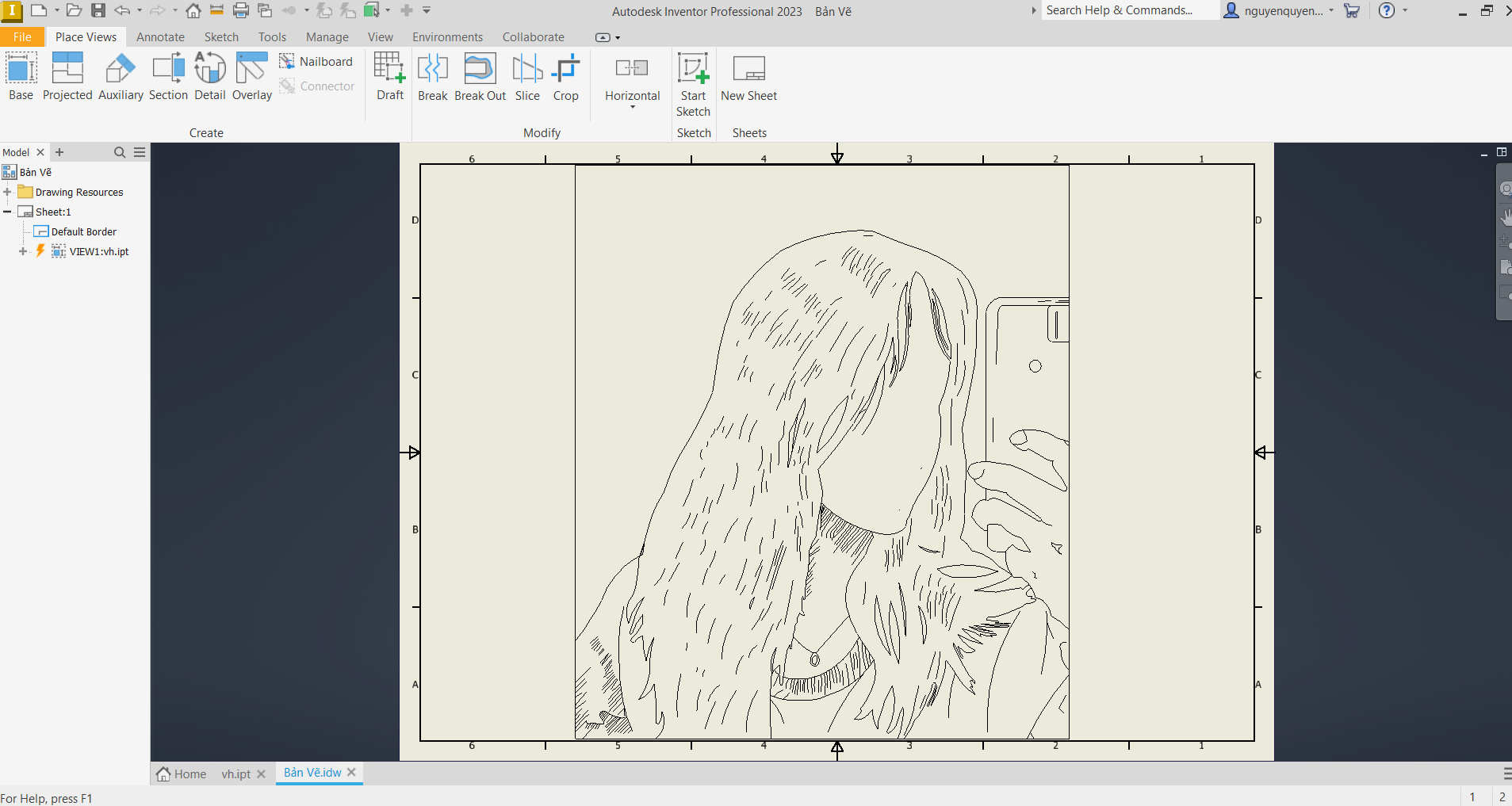This screenshot has width=1512, height=806.
Task: Click the Inventor application logo button
Action: point(12,11)
